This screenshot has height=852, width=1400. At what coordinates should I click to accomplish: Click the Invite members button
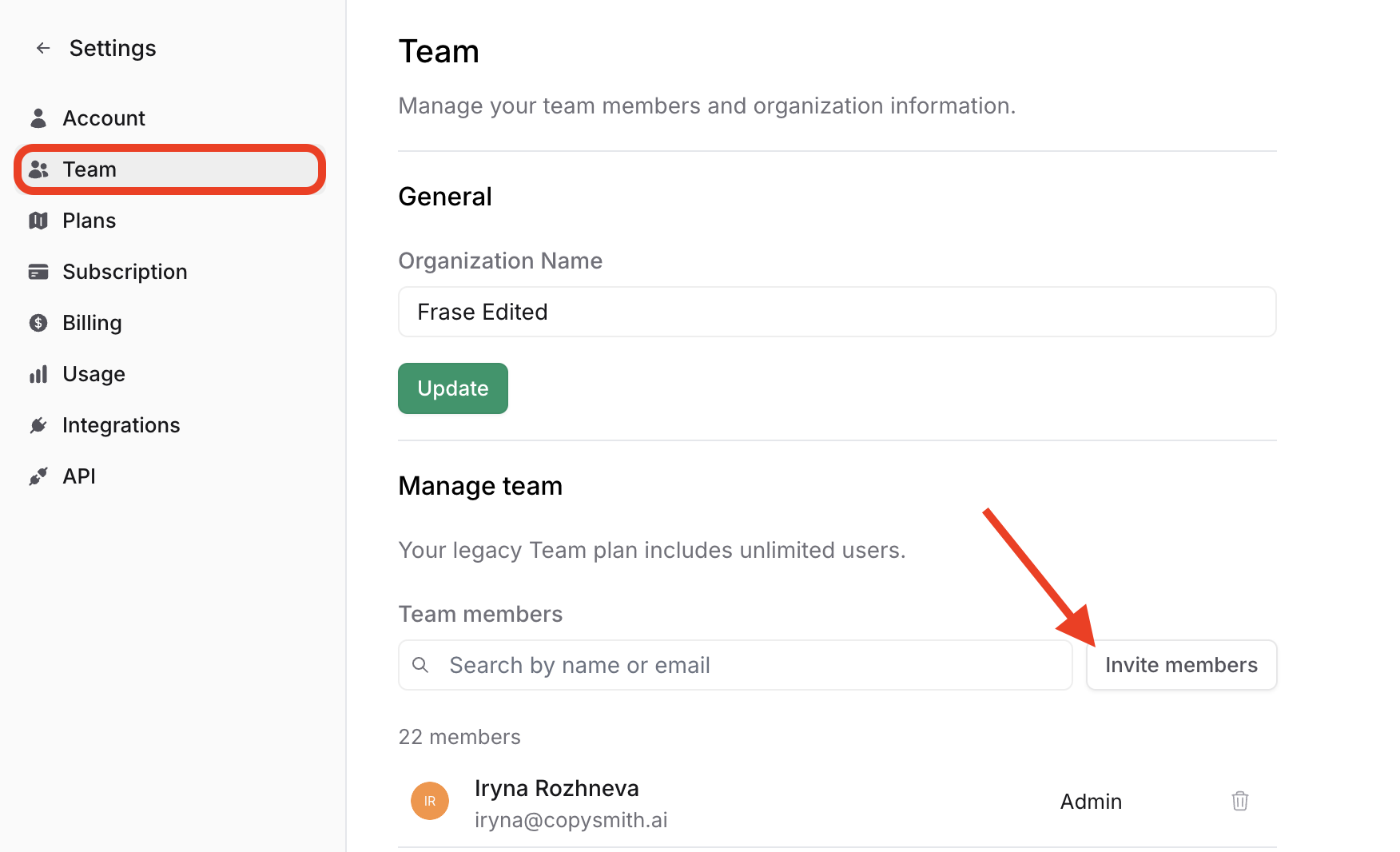(x=1180, y=665)
